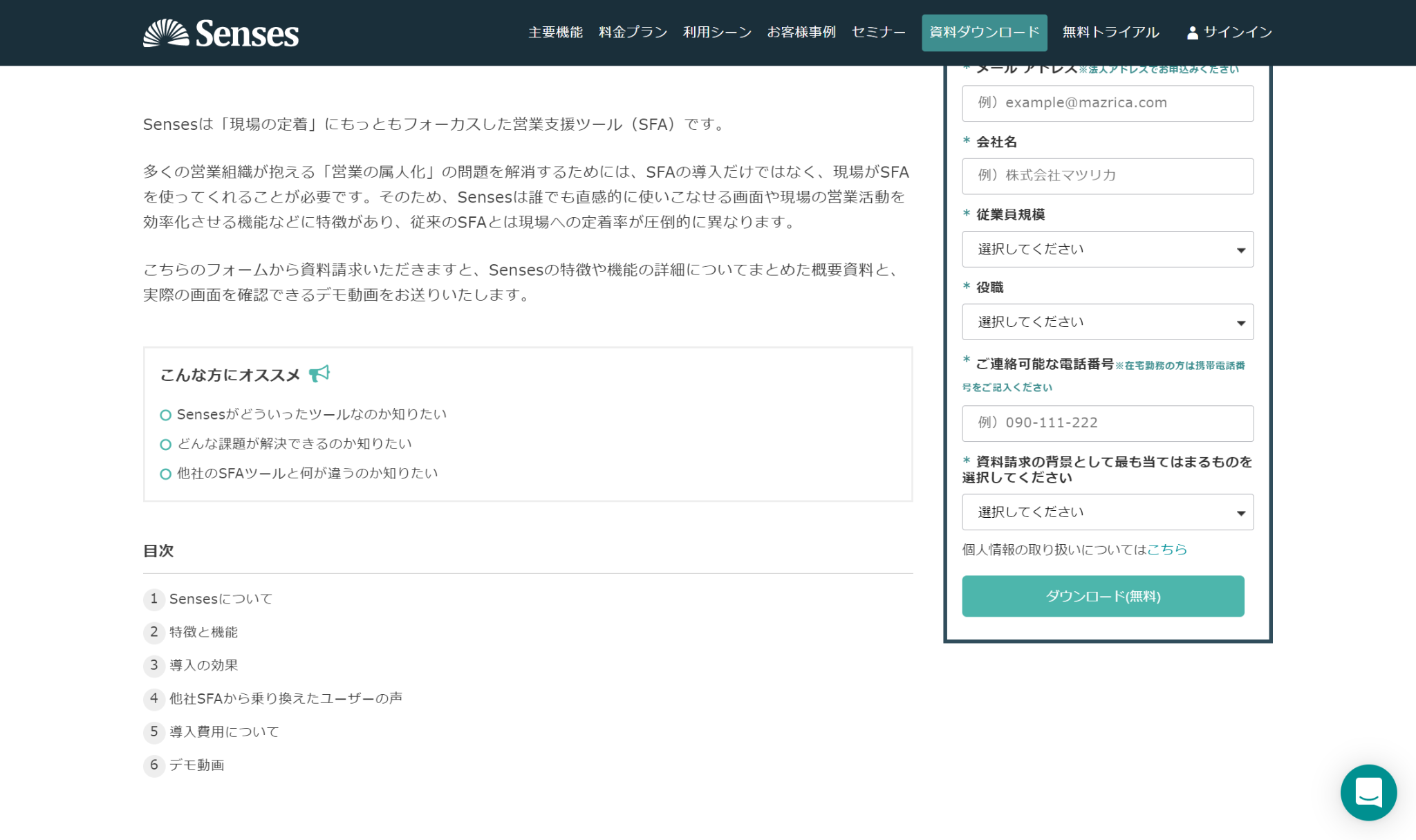1416x840 pixels.
Task: Click table of contents item 導入の効果
Action: point(203,665)
